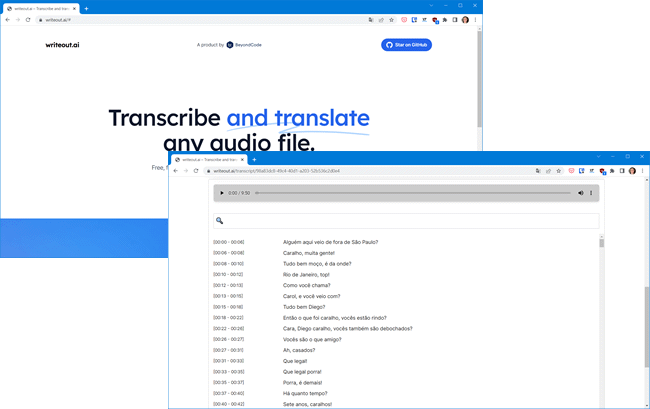Open the profile avatar in front window

coord(632,171)
